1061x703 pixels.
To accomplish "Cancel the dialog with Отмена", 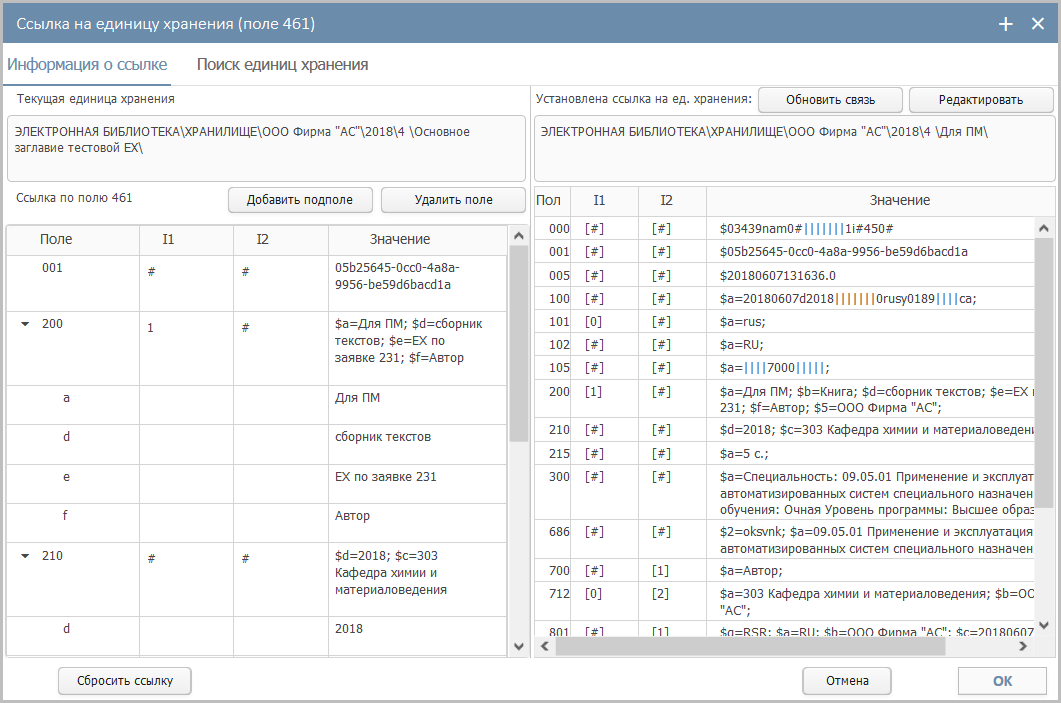I will pyautogui.click(x=846, y=681).
